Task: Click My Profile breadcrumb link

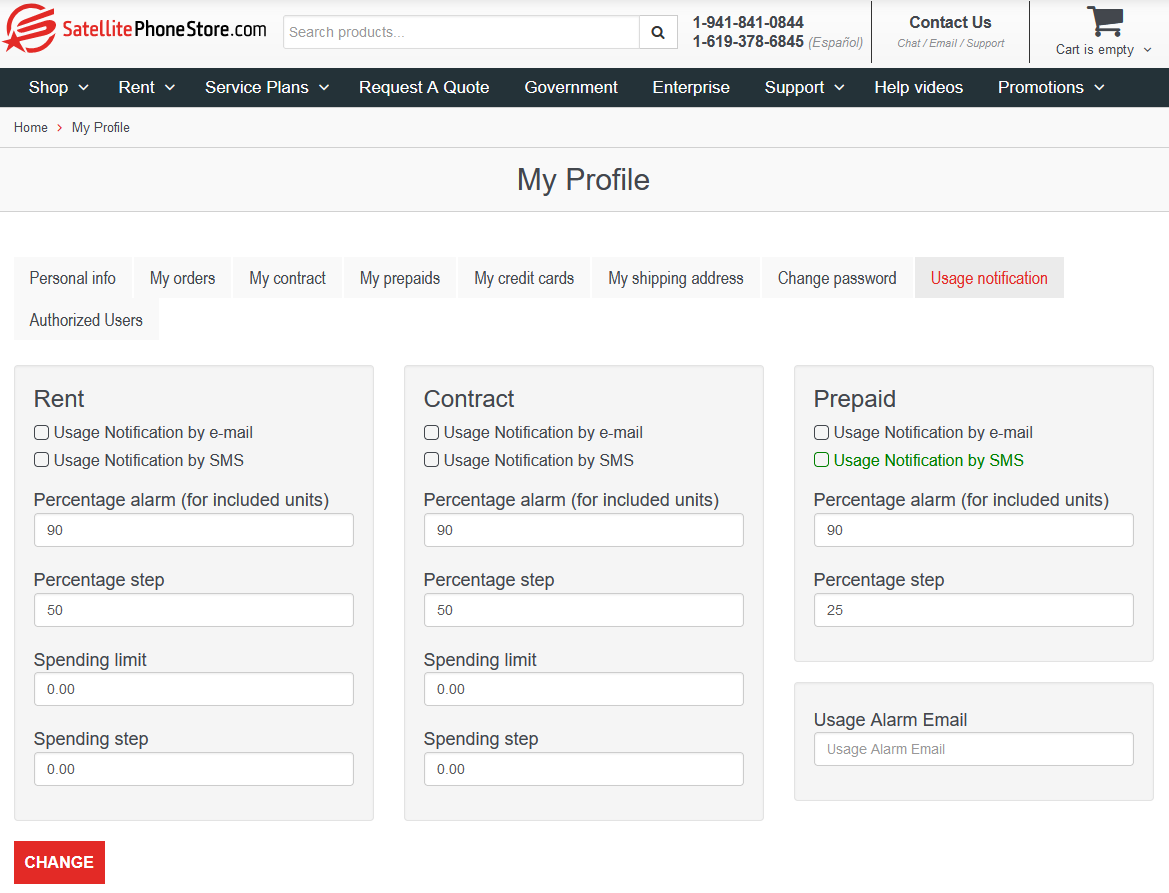Action: (x=101, y=127)
